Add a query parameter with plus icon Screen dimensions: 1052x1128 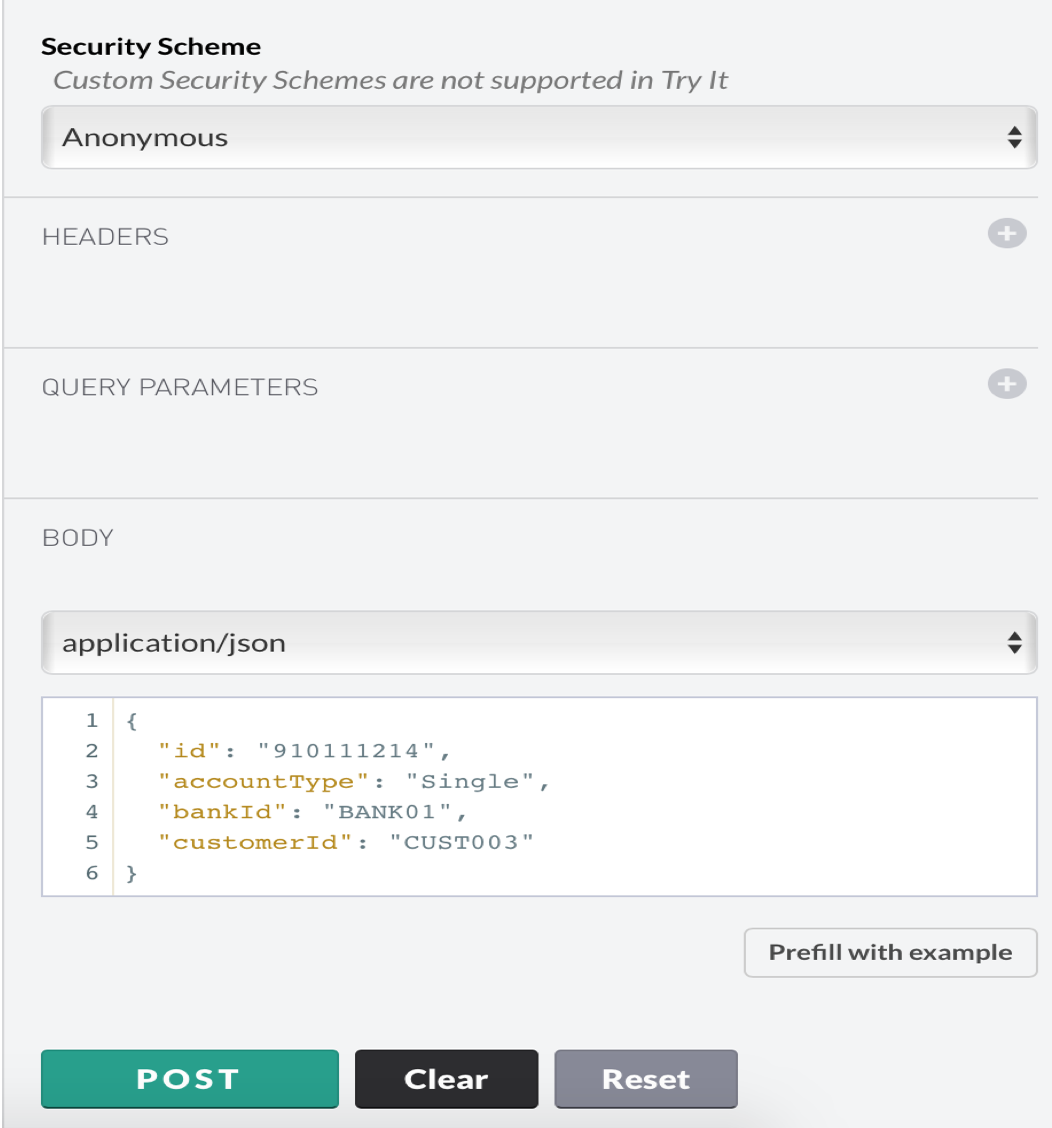[x=1007, y=384]
